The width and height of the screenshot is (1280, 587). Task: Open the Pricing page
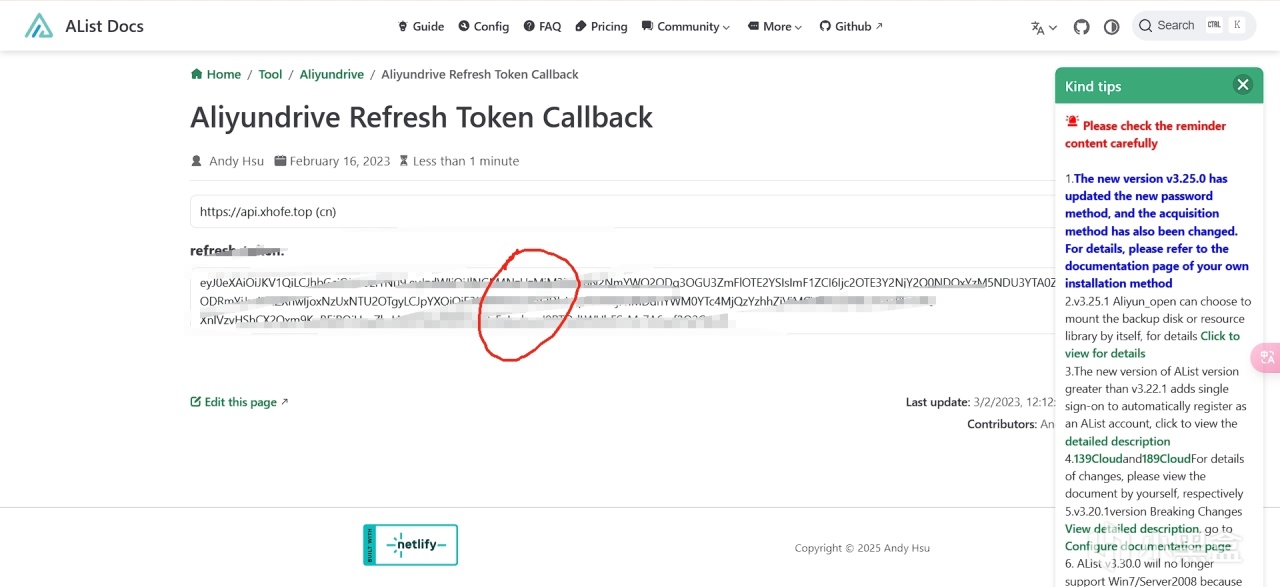[601, 26]
